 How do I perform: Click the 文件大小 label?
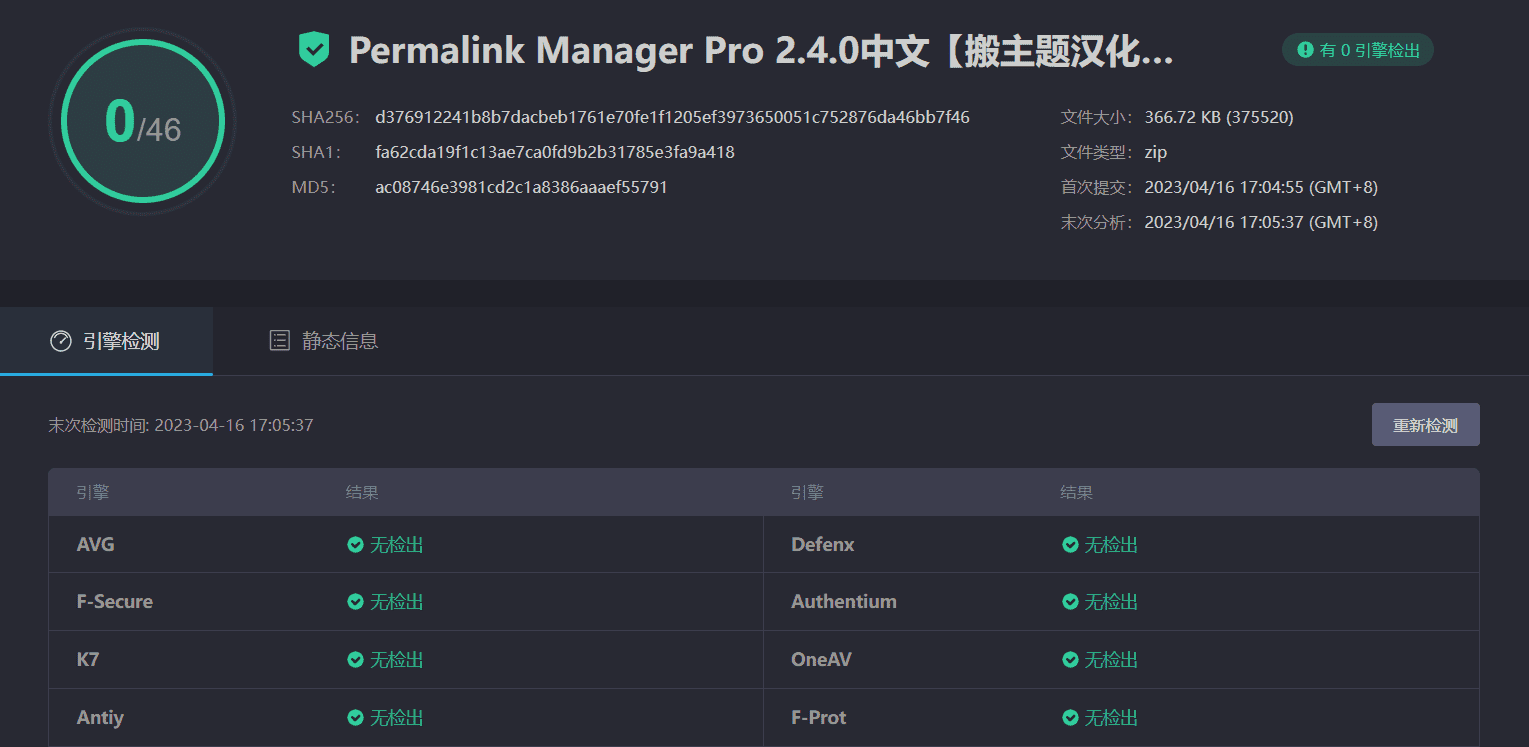[x=1097, y=118]
